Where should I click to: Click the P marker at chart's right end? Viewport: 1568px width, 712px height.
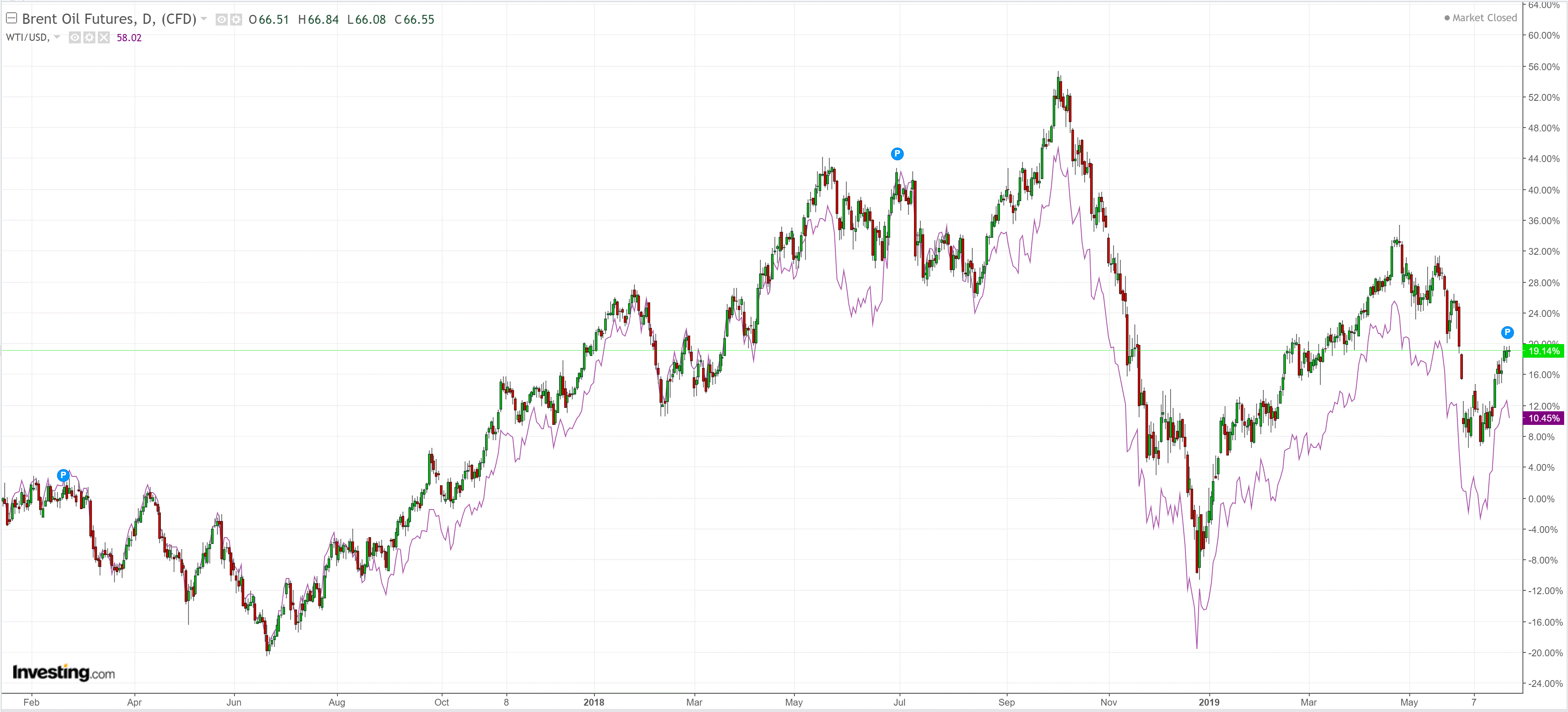click(1507, 332)
